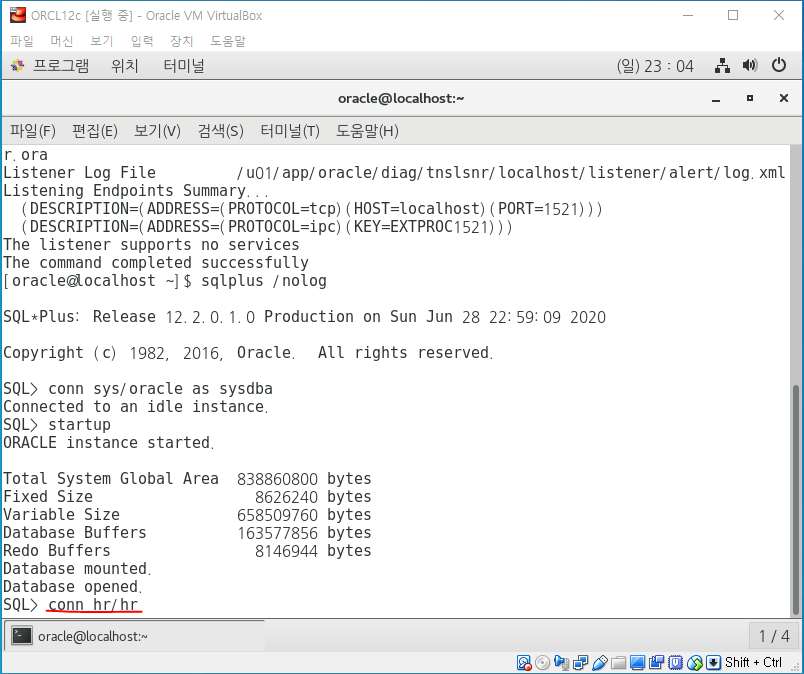Screen dimensions: 804x674
Task: Click the recording/screen capture status icon
Action: (656, 663)
